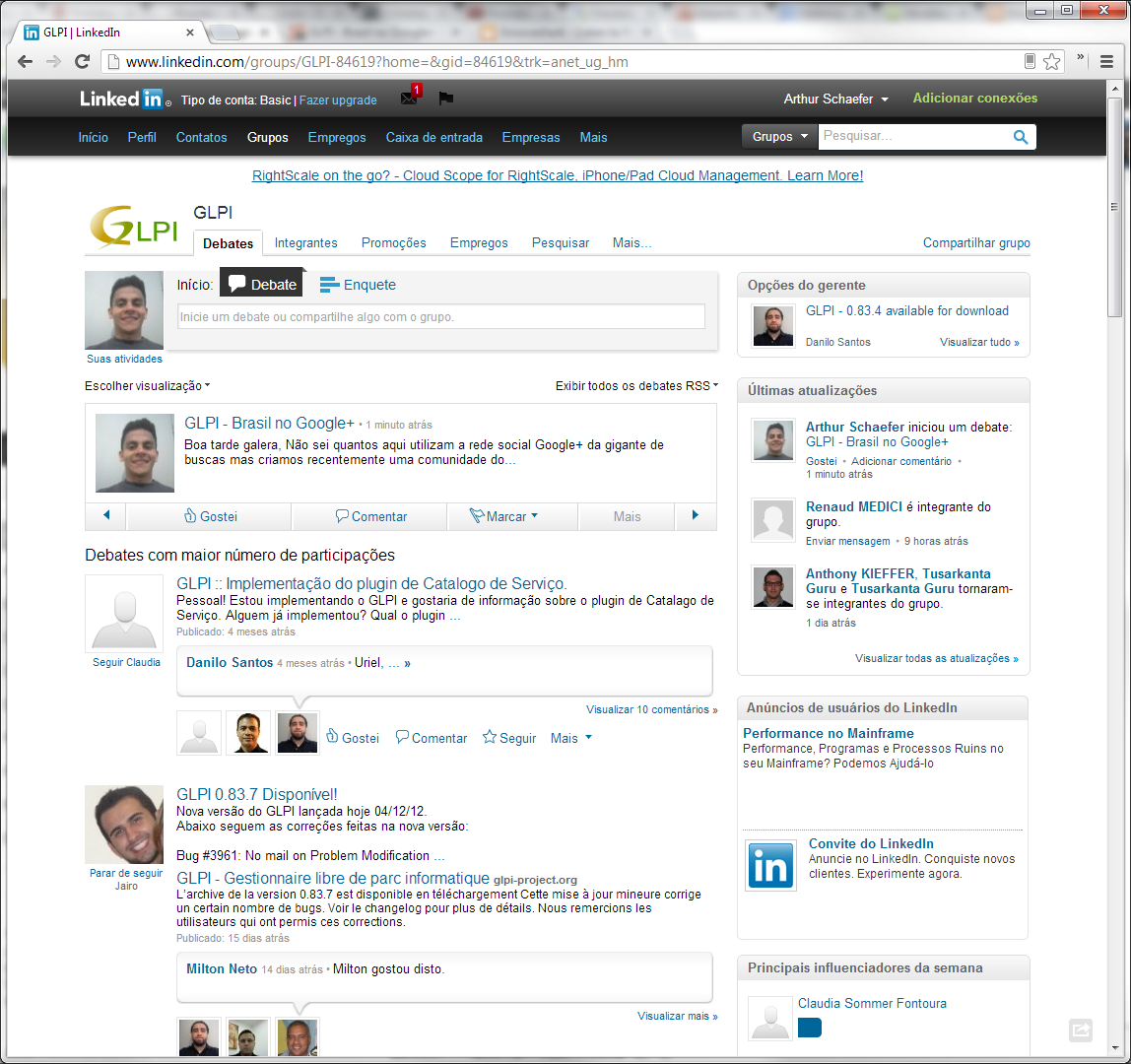Open the Mais nav item in top bar
This screenshot has height=1064, width=1131.
point(594,137)
